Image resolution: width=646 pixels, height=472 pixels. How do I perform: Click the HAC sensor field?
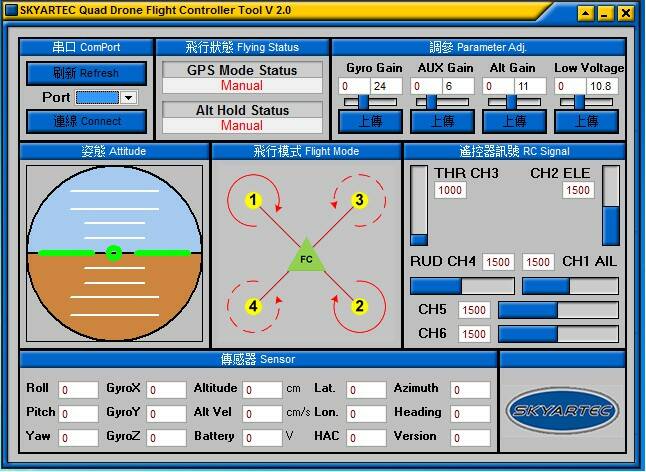coord(366,438)
